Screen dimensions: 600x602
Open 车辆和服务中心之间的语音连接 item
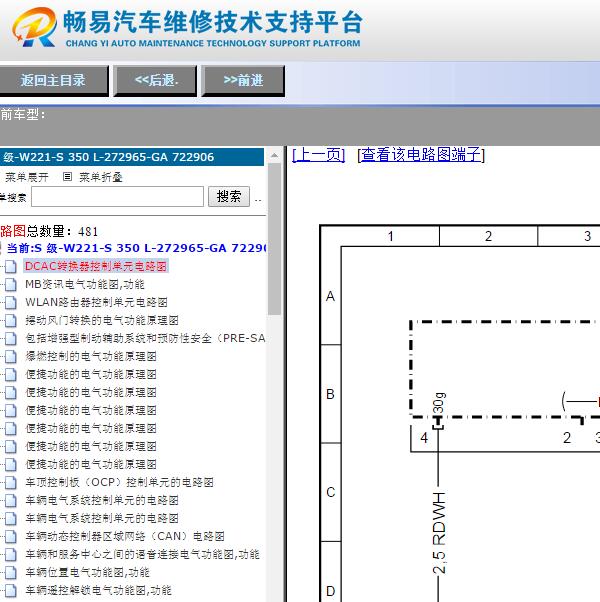point(142,554)
